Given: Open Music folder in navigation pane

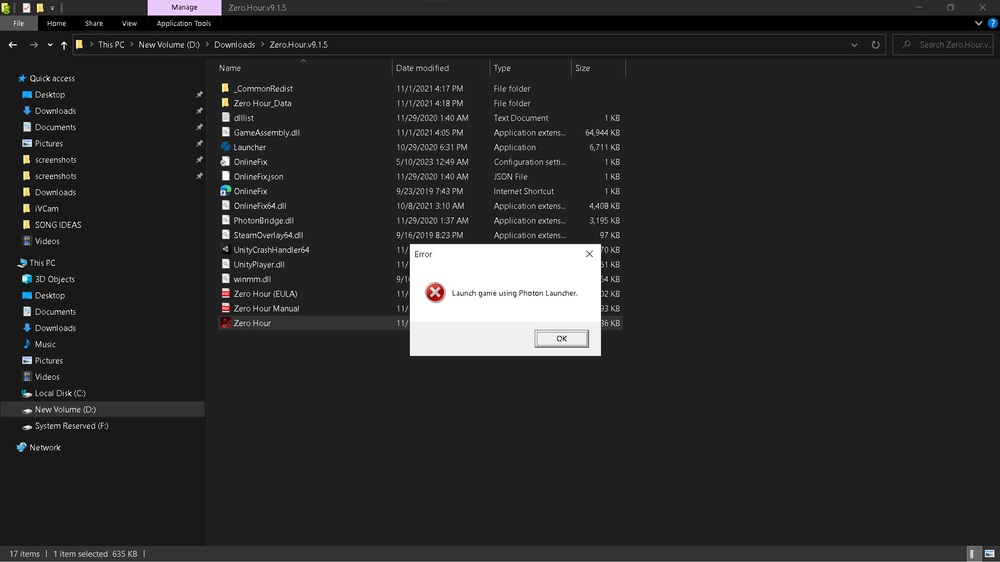Looking at the screenshot, I should click(45, 344).
